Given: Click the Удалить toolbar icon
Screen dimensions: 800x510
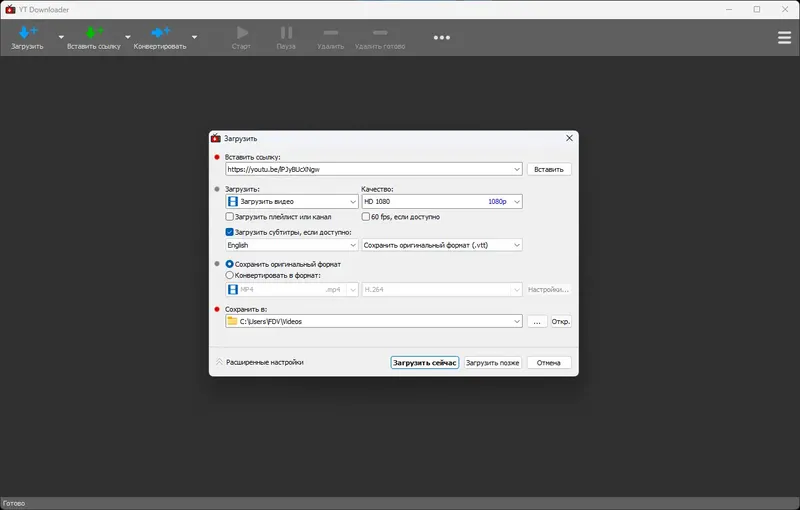Looking at the screenshot, I should [331, 33].
